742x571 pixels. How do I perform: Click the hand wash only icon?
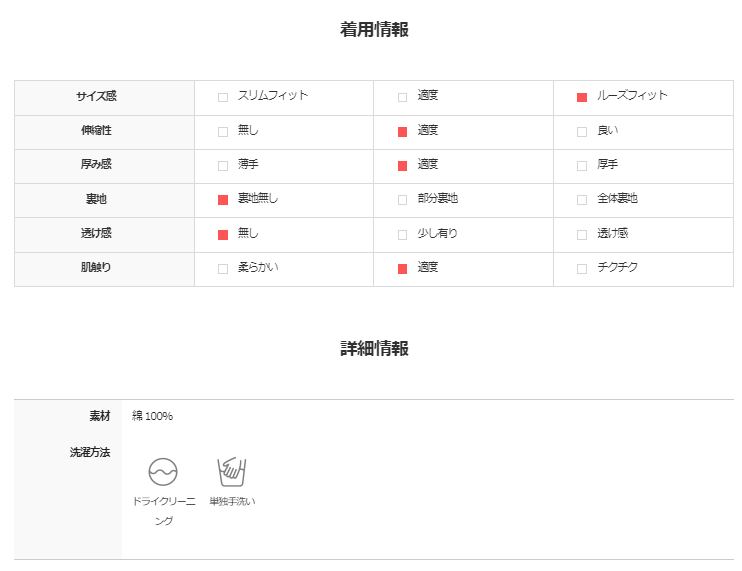232,472
